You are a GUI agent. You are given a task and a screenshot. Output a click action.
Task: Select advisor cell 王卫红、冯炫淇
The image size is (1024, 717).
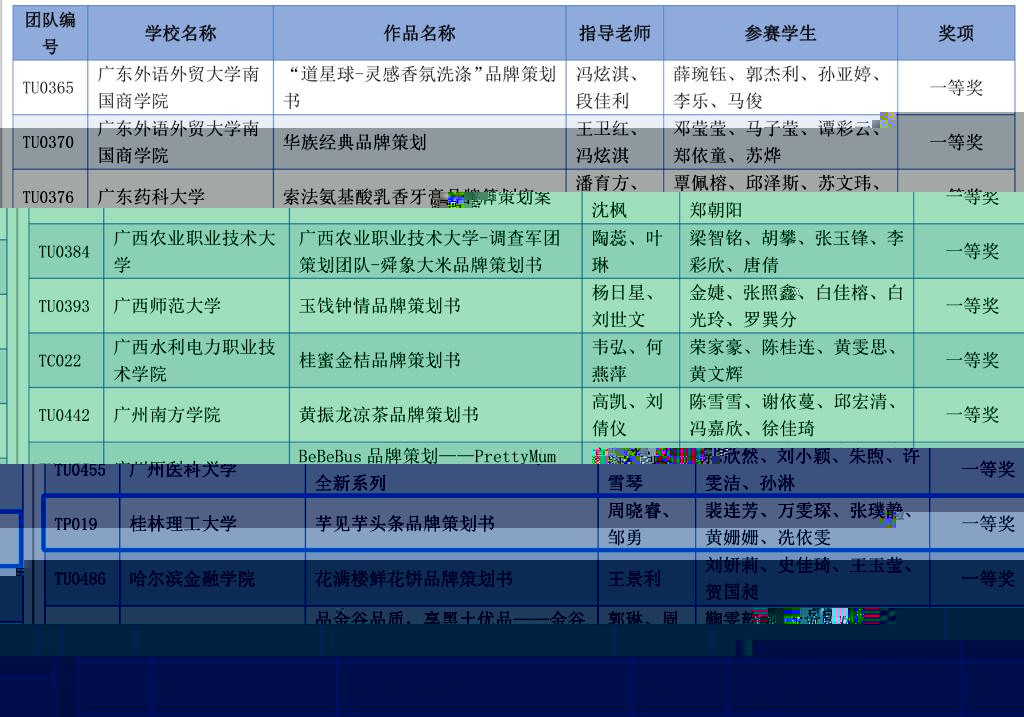point(615,142)
